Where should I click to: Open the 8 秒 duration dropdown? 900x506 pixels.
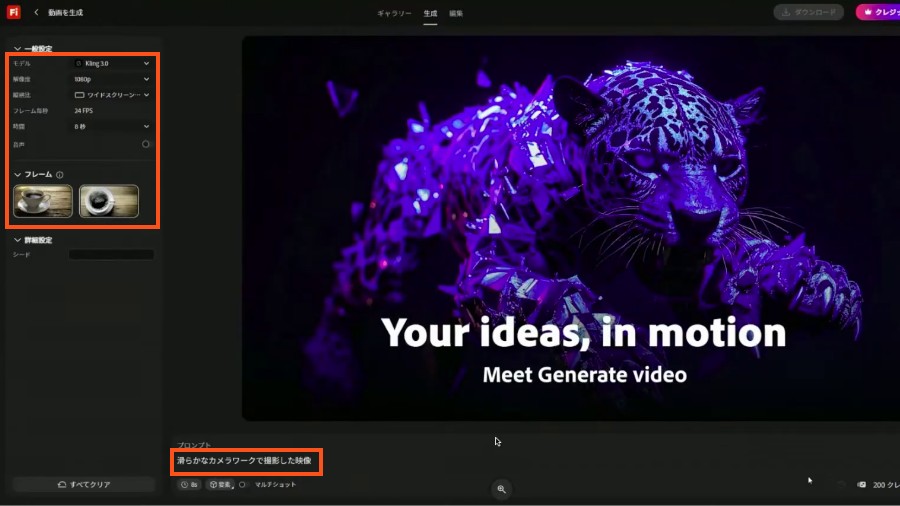point(112,127)
